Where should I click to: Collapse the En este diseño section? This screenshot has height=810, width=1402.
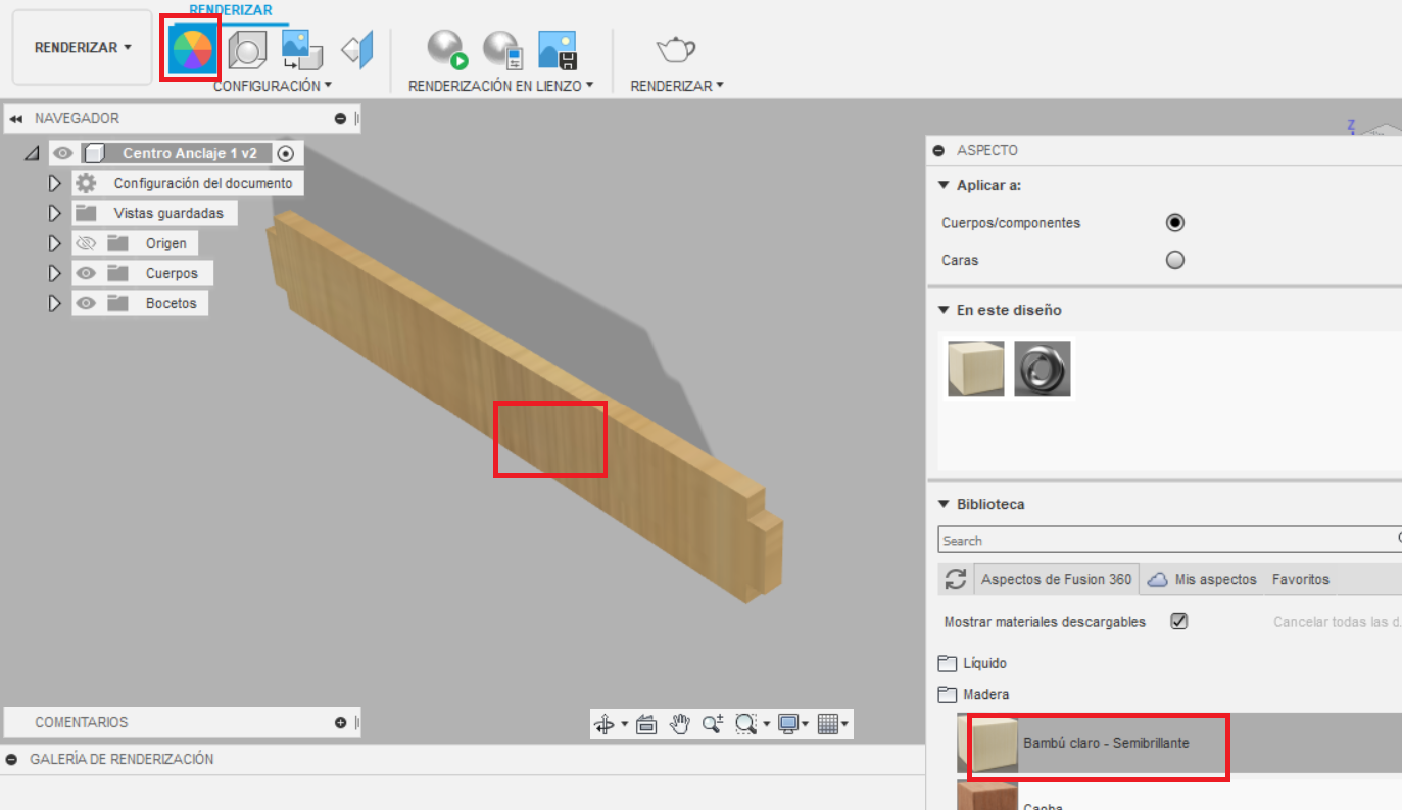[943, 310]
